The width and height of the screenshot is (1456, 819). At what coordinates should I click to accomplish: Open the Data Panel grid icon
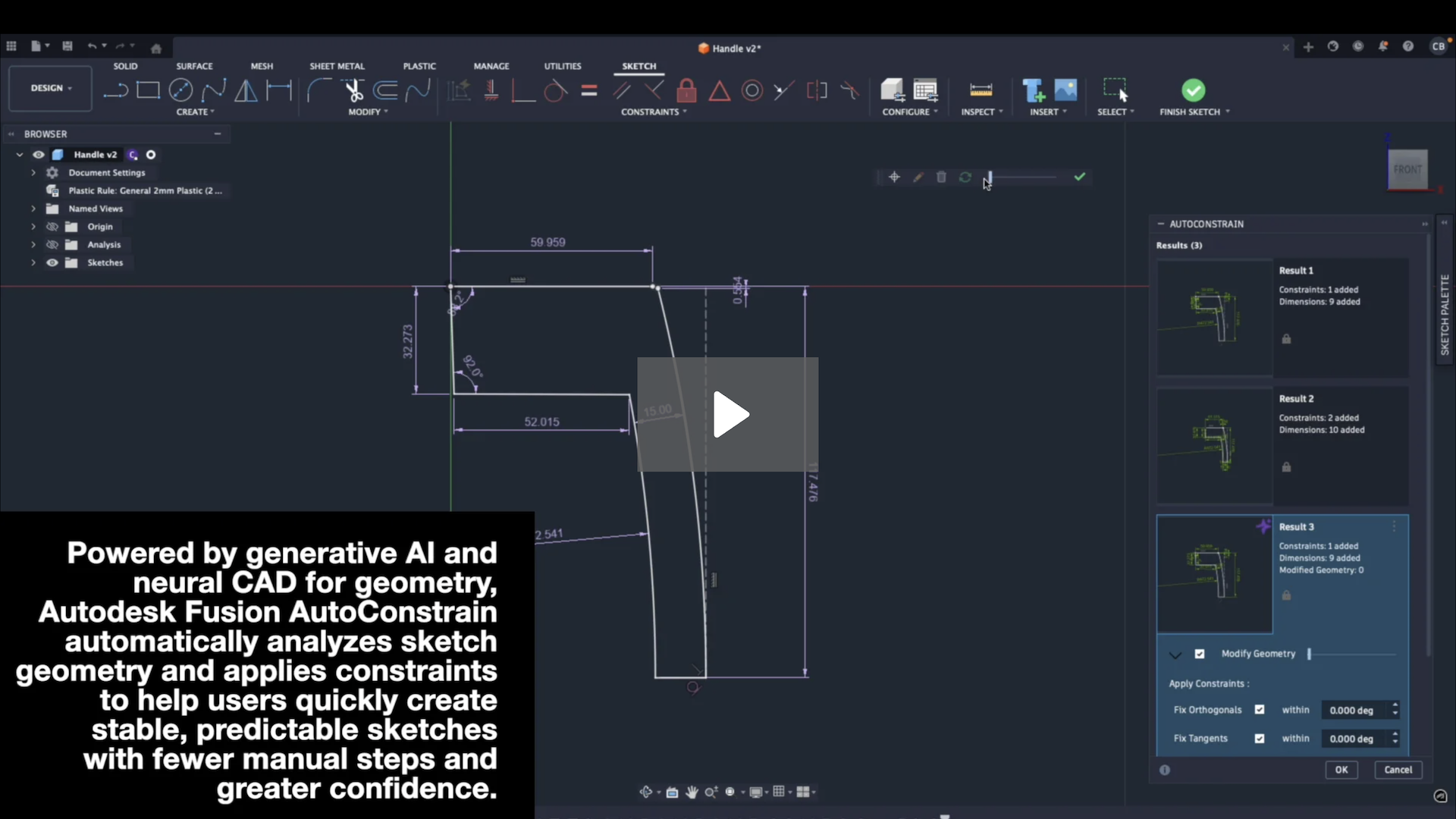(x=11, y=46)
